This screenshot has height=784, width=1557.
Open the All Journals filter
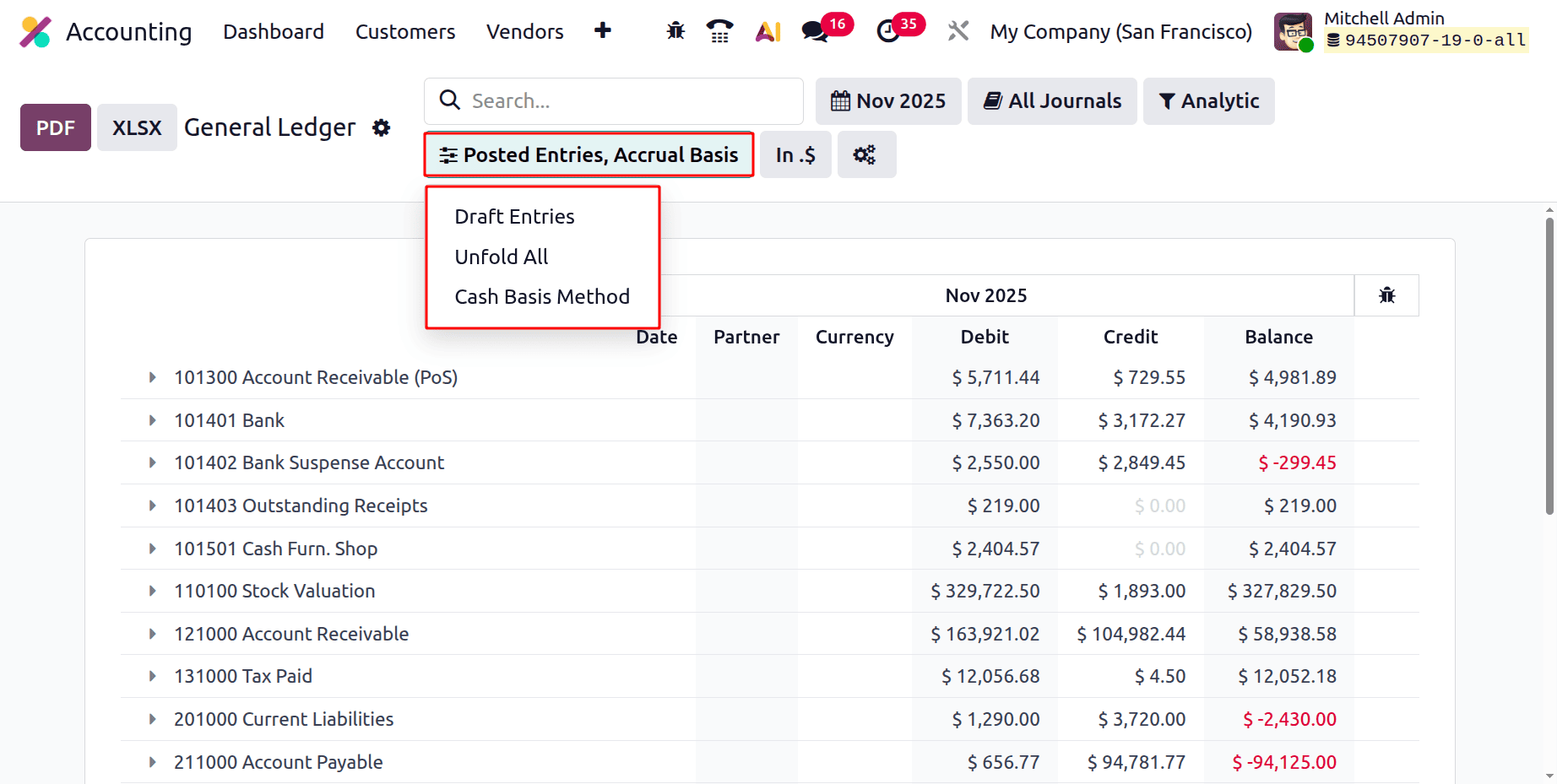tap(1052, 101)
